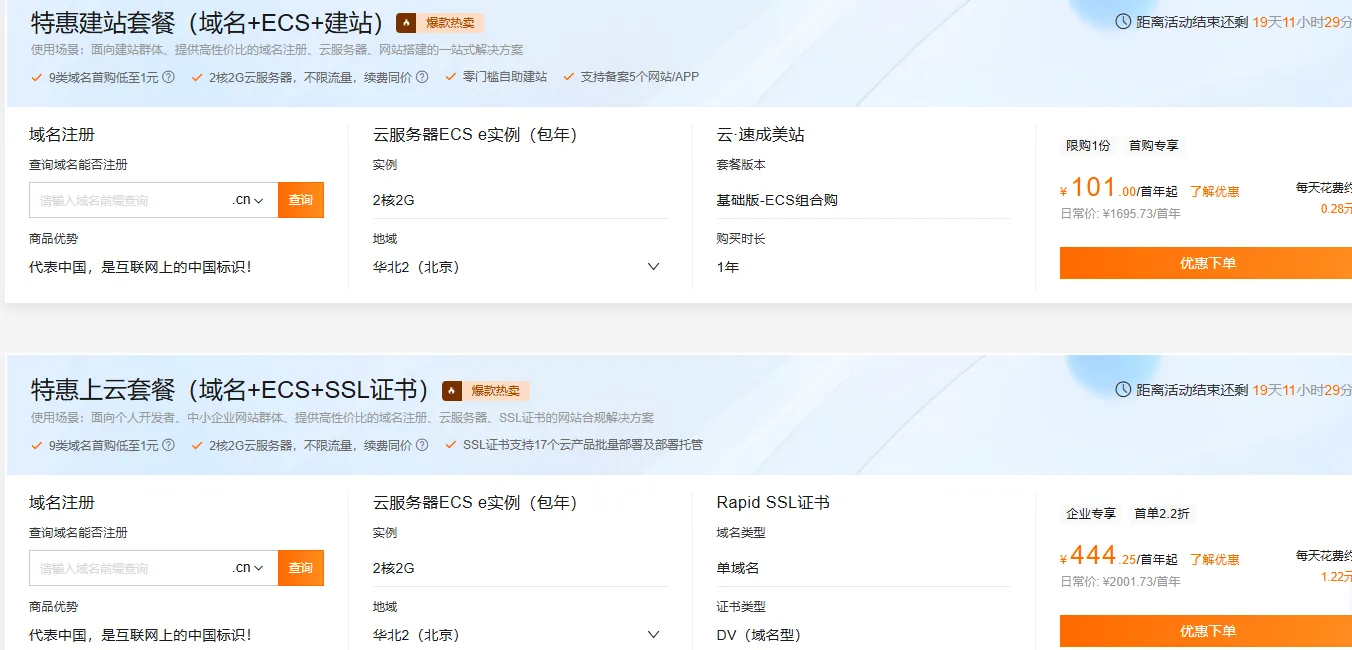Click 查询 button in 建站套餐 domain search

click(x=301, y=200)
